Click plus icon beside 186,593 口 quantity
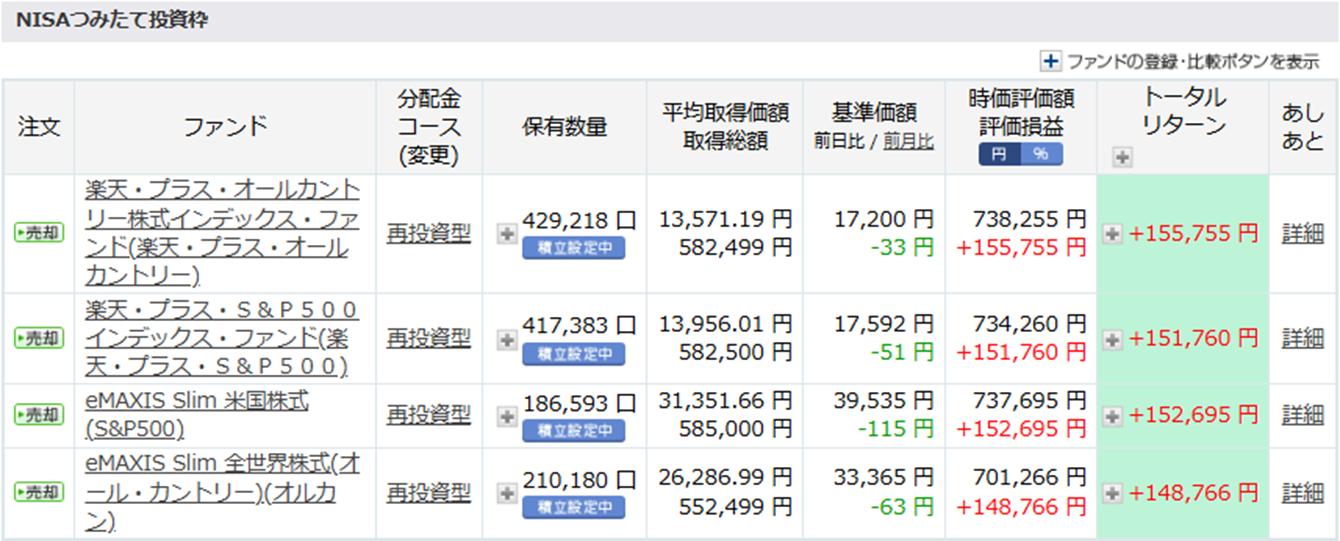Viewport: 1340px width, 541px height. (x=507, y=414)
